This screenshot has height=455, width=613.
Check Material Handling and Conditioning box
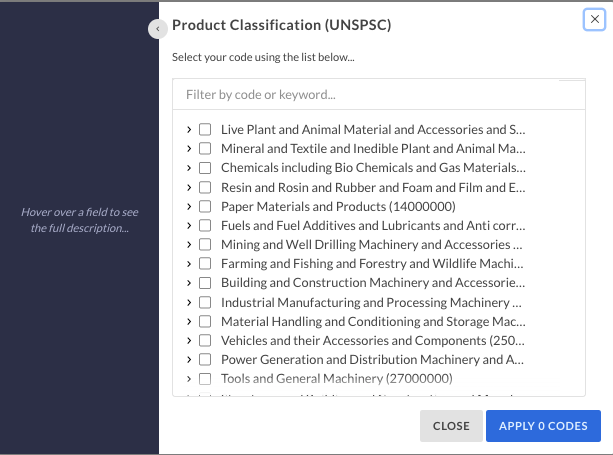pos(205,321)
